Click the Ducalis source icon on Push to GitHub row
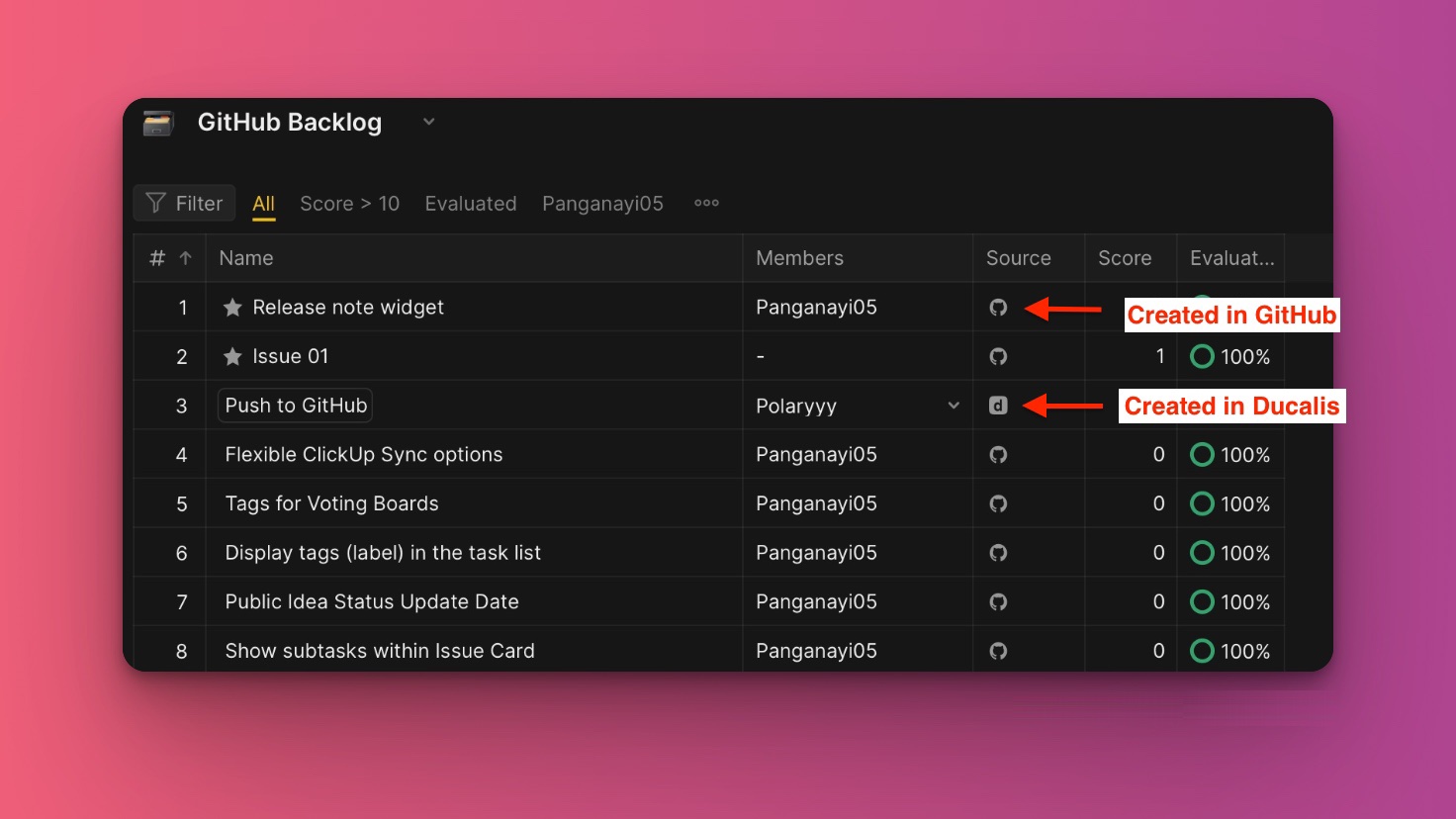 click(997, 405)
